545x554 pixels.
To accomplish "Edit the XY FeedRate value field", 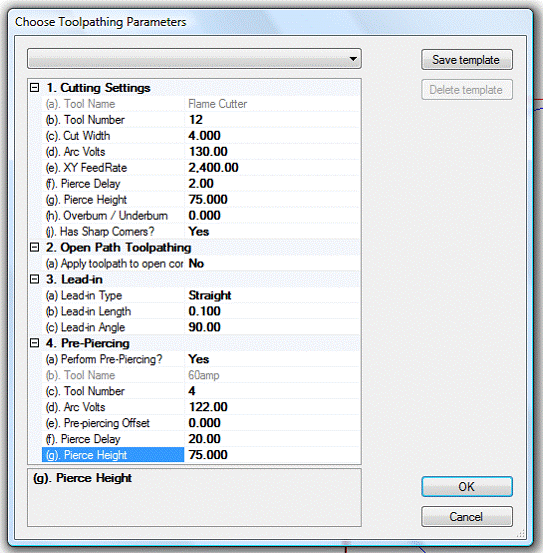I will 272,167.
